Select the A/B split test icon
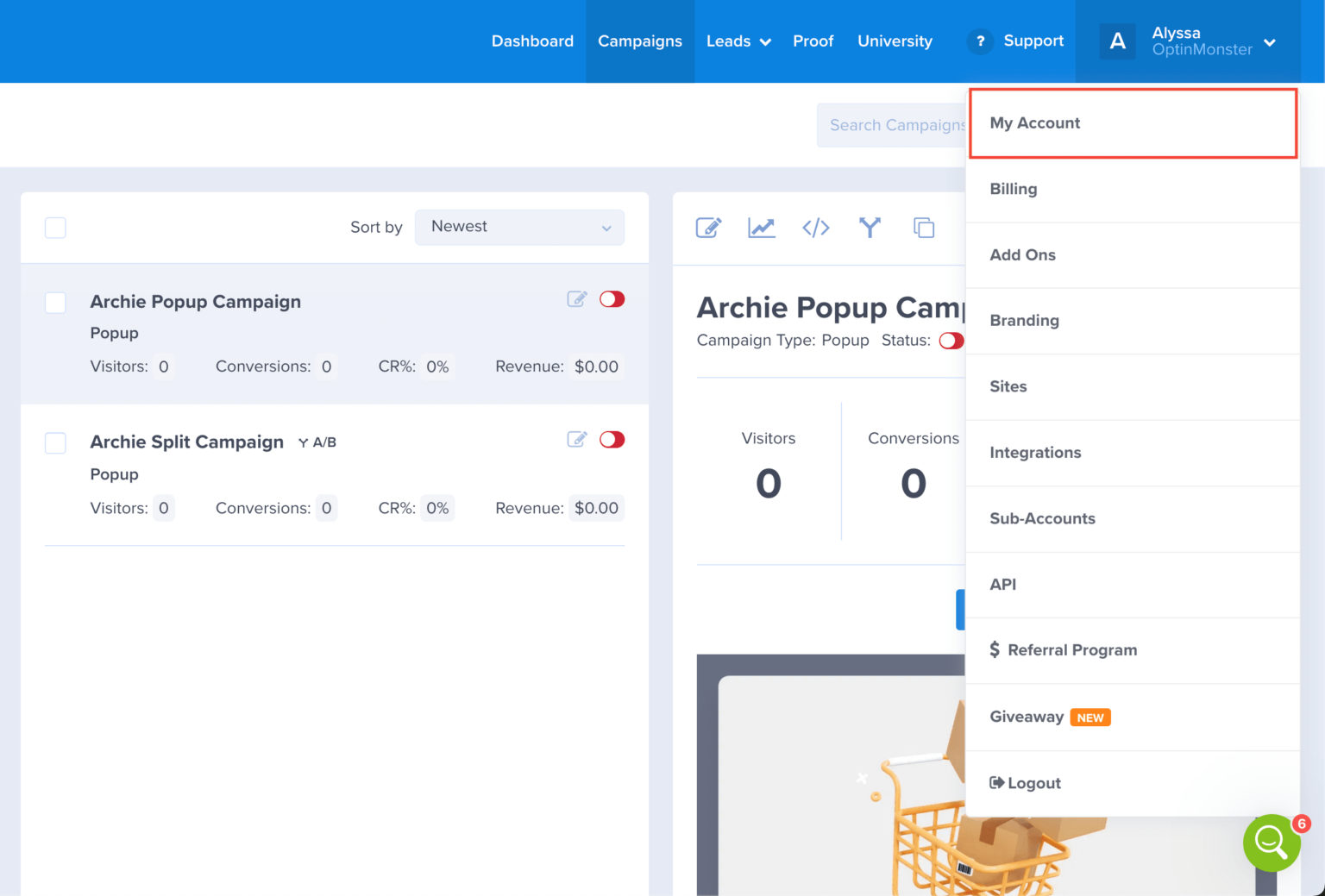Screen dimensions: 1325x896 (x=870, y=227)
